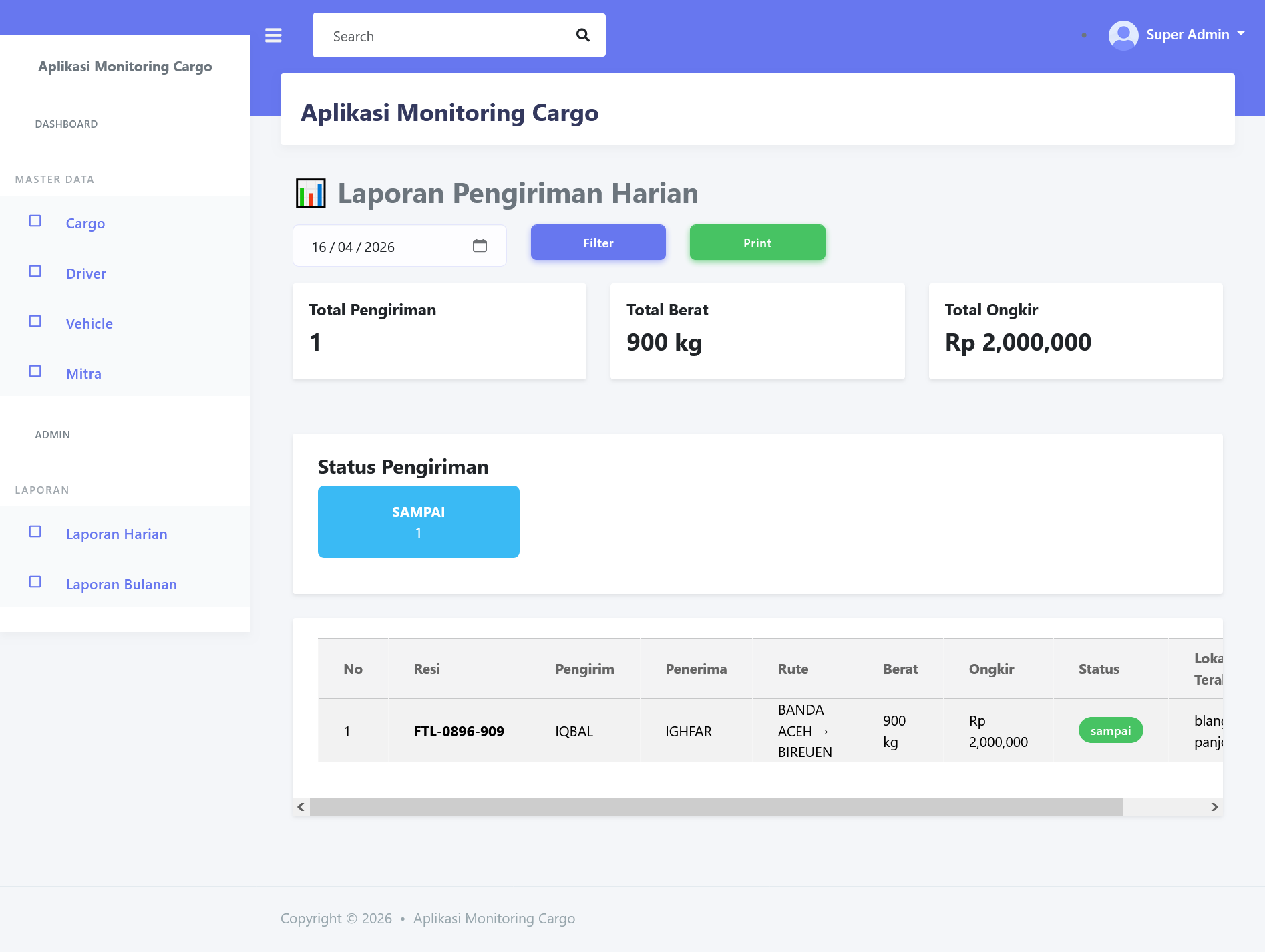The height and width of the screenshot is (952, 1265).
Task: Select the SAMPAI status card
Action: click(x=418, y=522)
